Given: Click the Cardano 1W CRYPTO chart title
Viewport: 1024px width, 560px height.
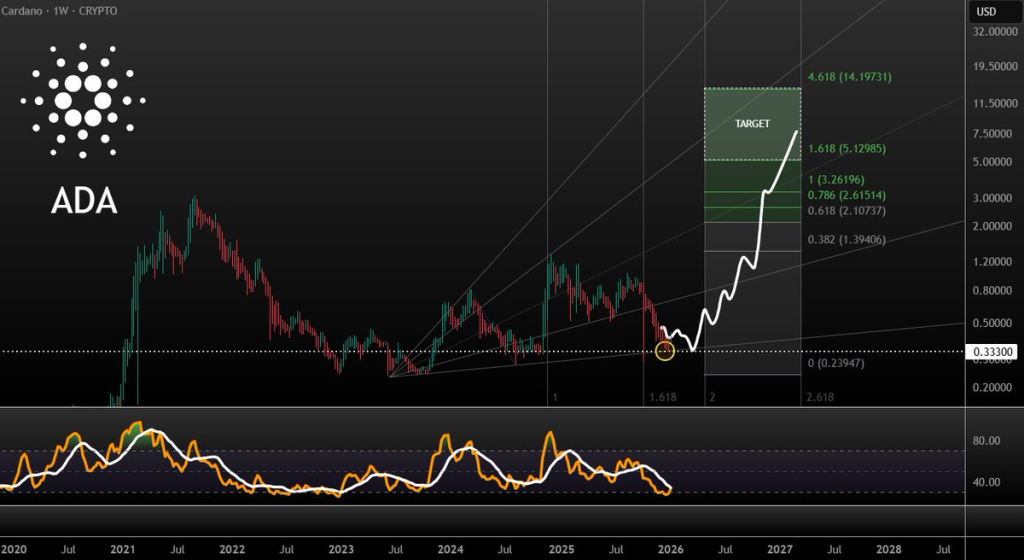Looking at the screenshot, I should pos(61,11).
